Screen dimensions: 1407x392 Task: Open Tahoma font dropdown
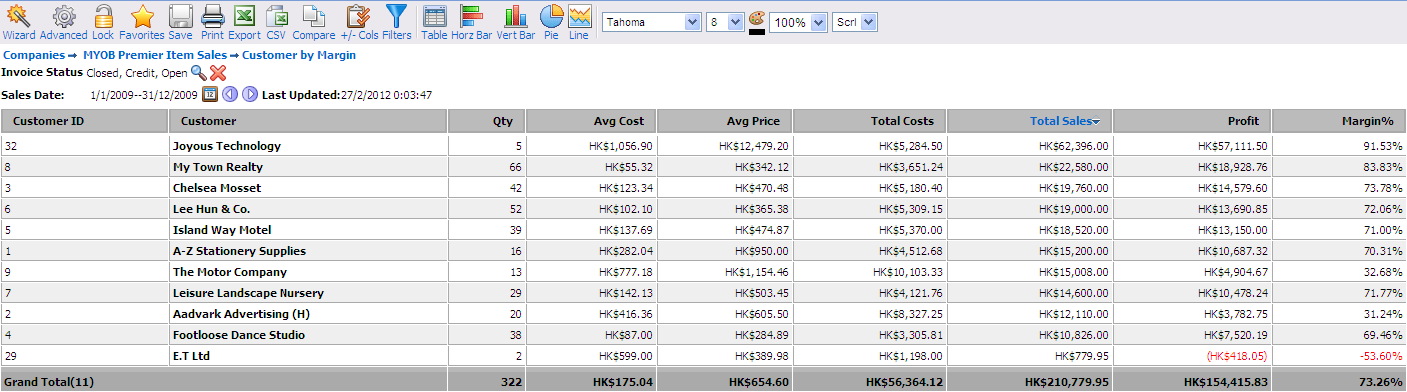click(x=652, y=22)
